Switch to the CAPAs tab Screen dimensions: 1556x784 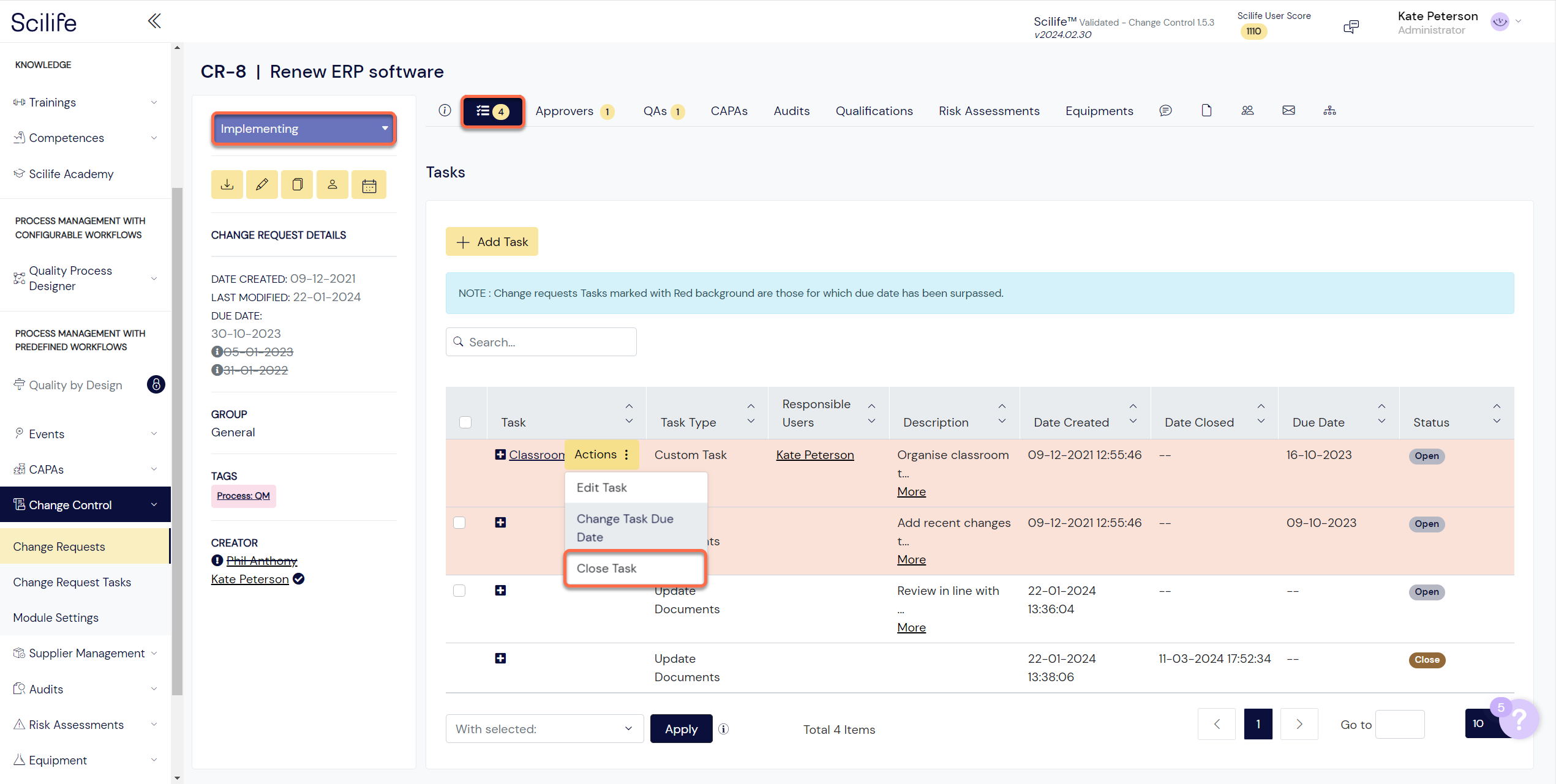[729, 111]
